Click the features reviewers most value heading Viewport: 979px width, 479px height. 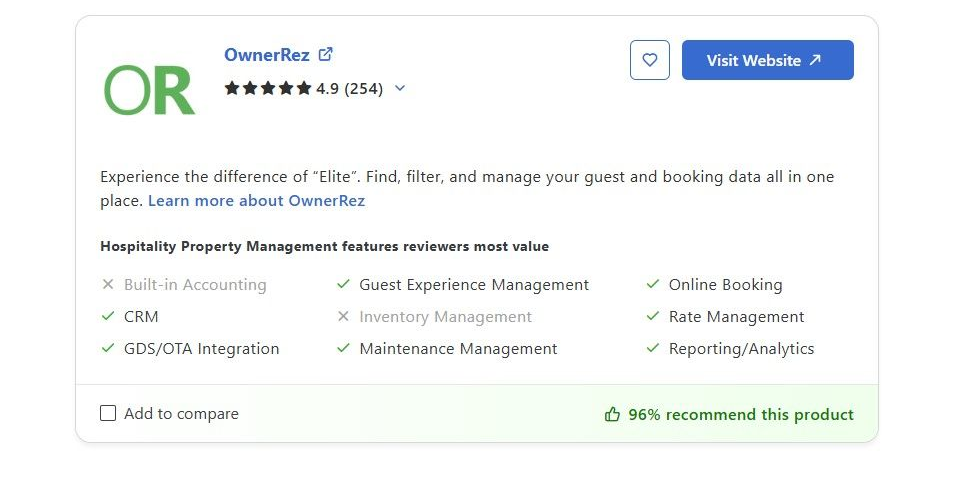(324, 247)
